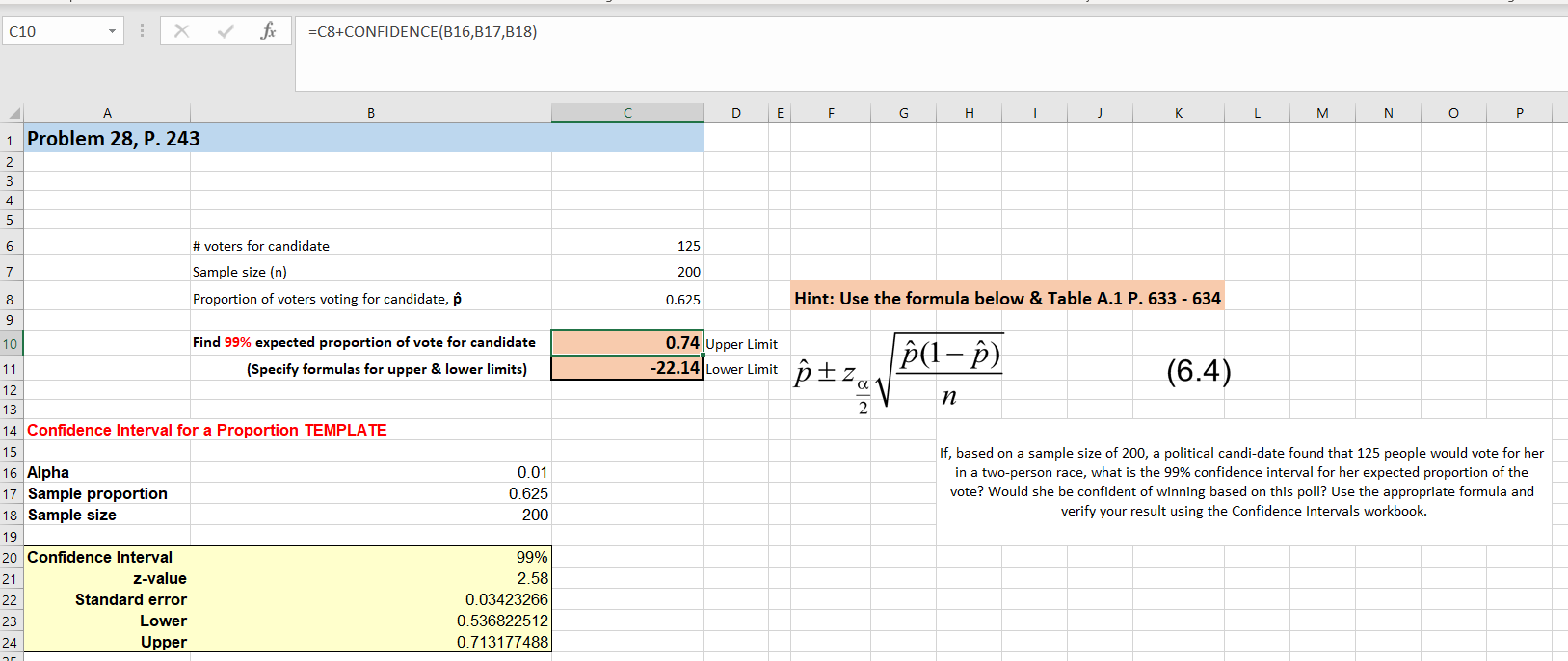The image size is (1568, 661).
Task: Click the '# voters for candidate' label
Action: [261, 246]
